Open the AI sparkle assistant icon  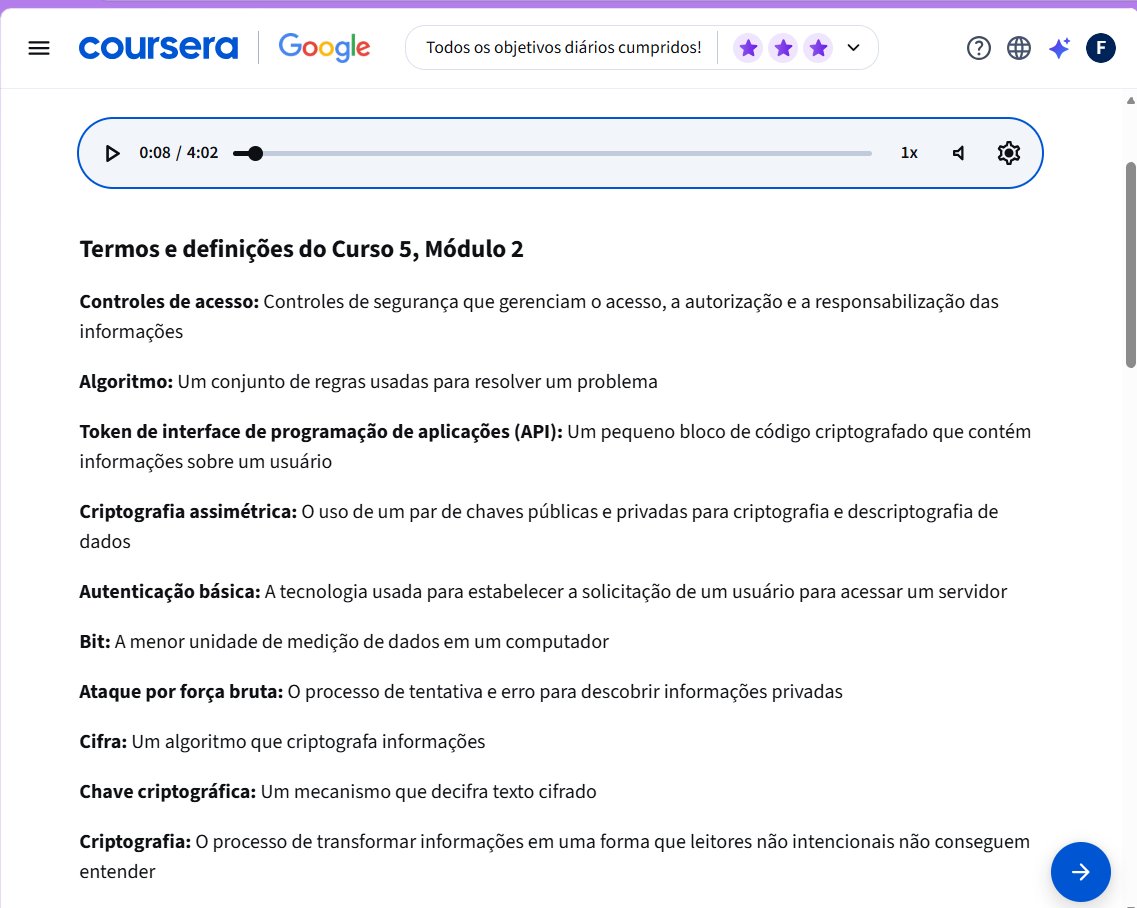coord(1059,48)
